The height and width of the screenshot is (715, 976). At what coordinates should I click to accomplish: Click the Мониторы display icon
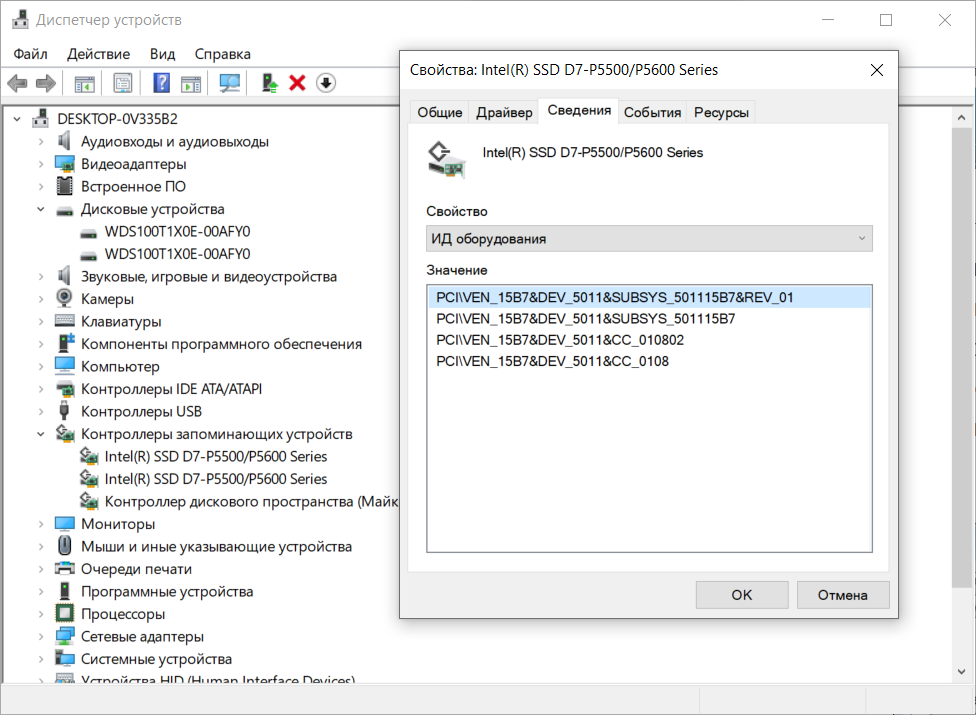pos(65,524)
